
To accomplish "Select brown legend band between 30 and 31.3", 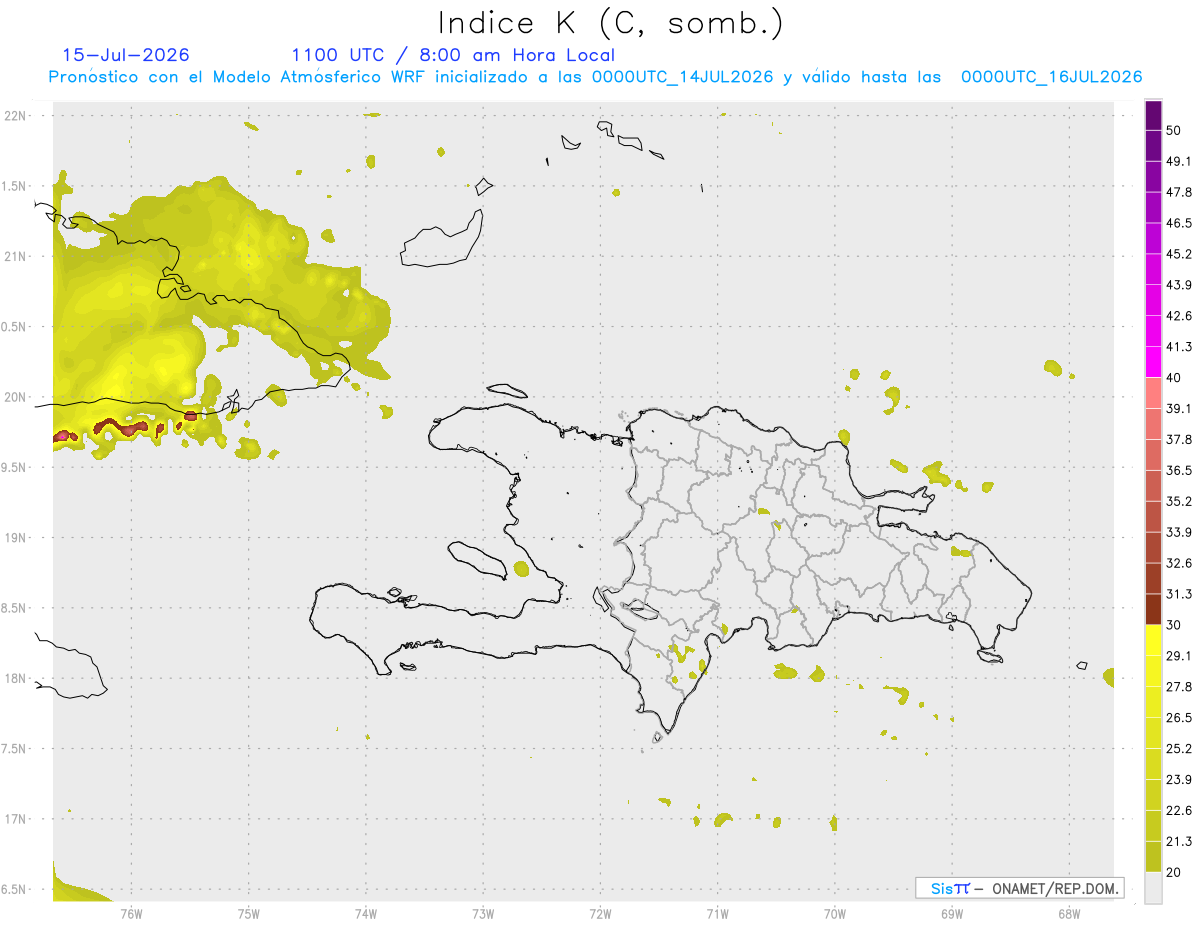I will tap(1153, 609).
